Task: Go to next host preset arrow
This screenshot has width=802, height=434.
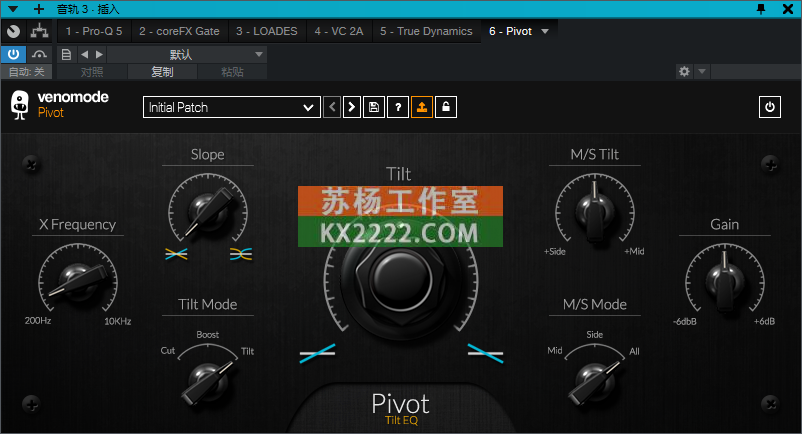Action: click(99, 54)
